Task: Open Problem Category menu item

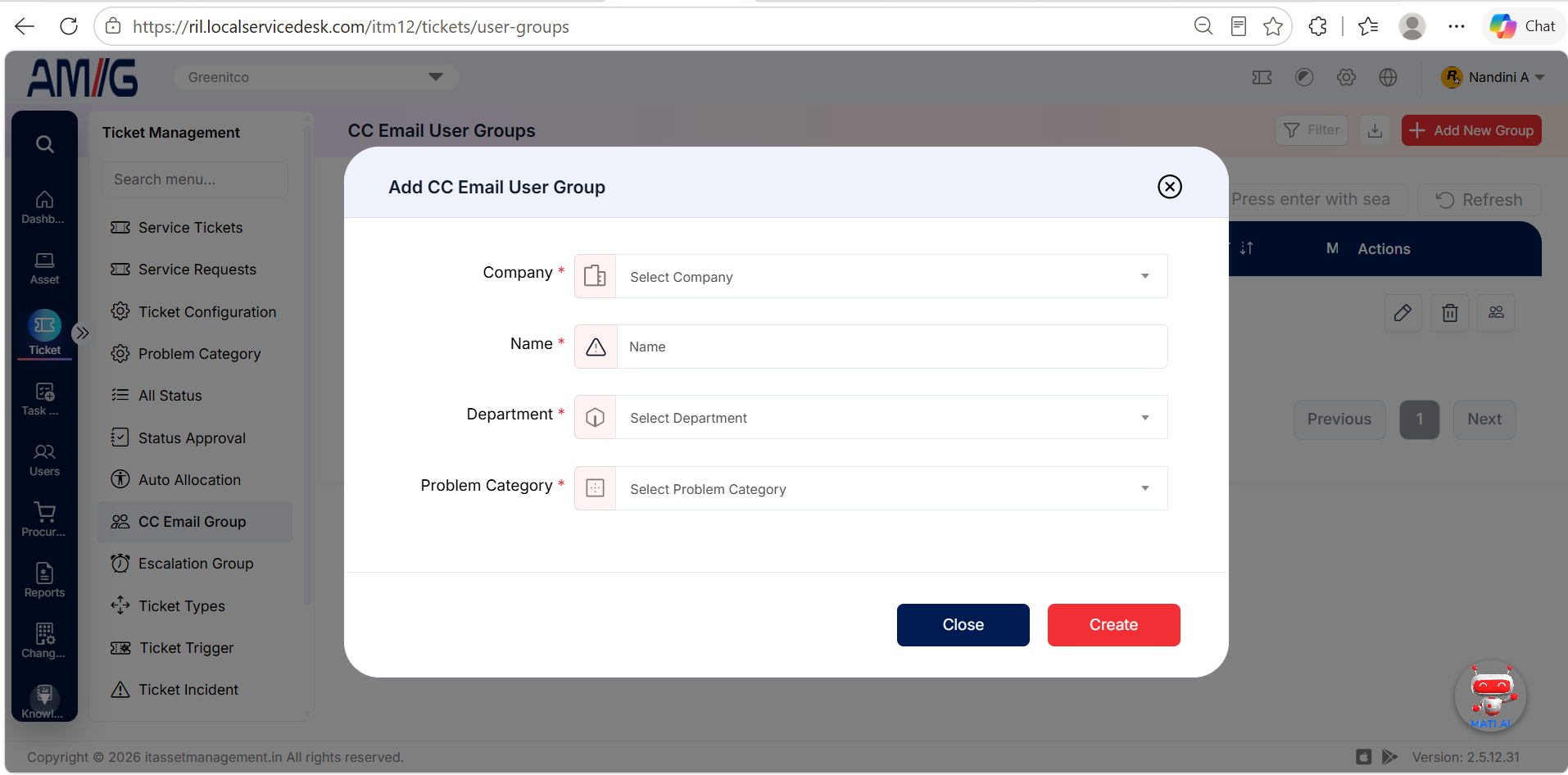Action: (194, 354)
